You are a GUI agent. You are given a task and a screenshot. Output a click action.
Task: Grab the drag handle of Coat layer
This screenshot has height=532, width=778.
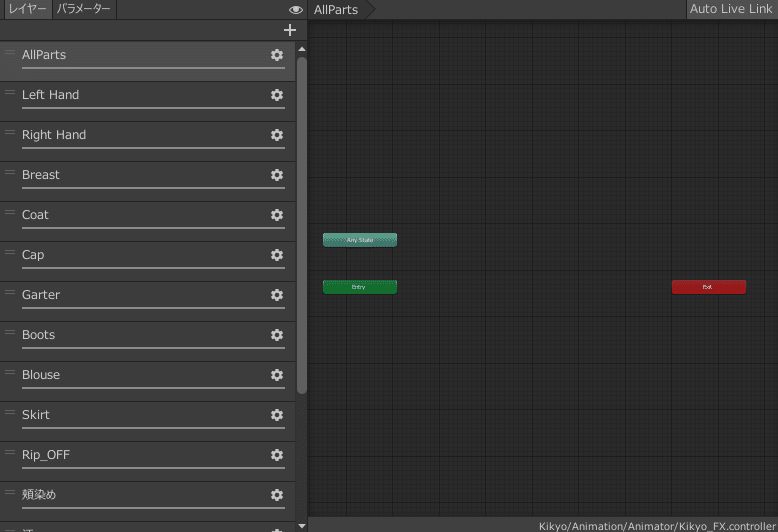[10, 212]
